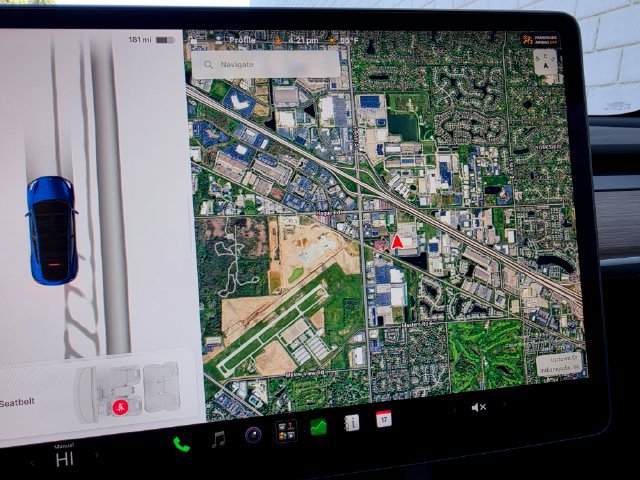640x480 pixels.
Task: Tap the battery level icon
Action: (x=165, y=40)
